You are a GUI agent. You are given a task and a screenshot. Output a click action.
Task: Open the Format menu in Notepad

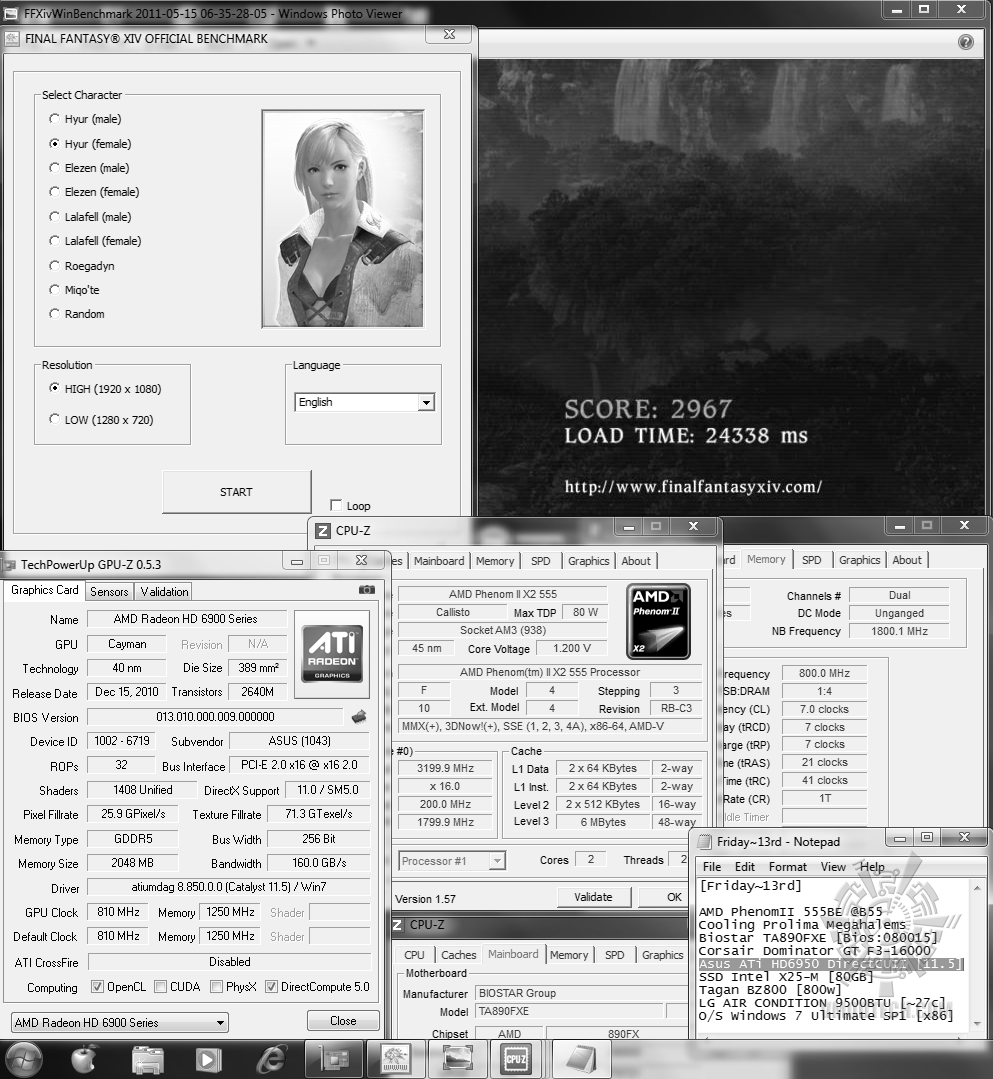point(788,867)
